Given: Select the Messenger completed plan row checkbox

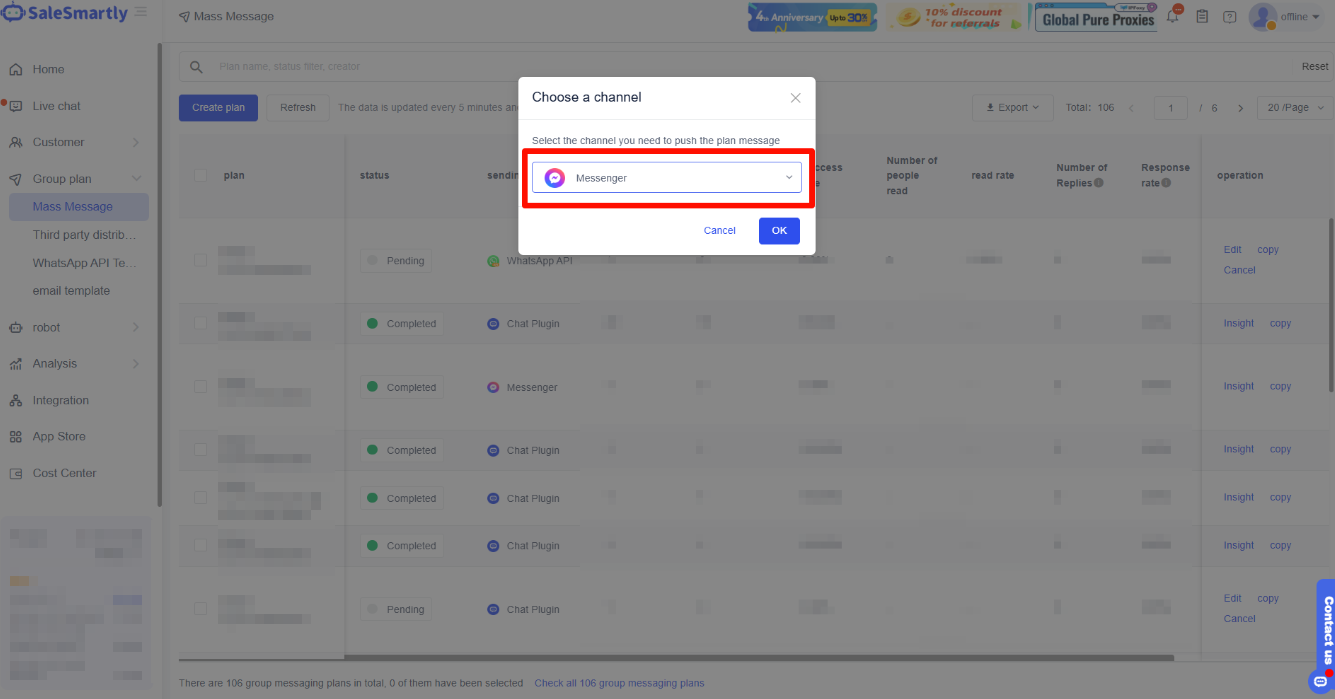Looking at the screenshot, I should [201, 387].
